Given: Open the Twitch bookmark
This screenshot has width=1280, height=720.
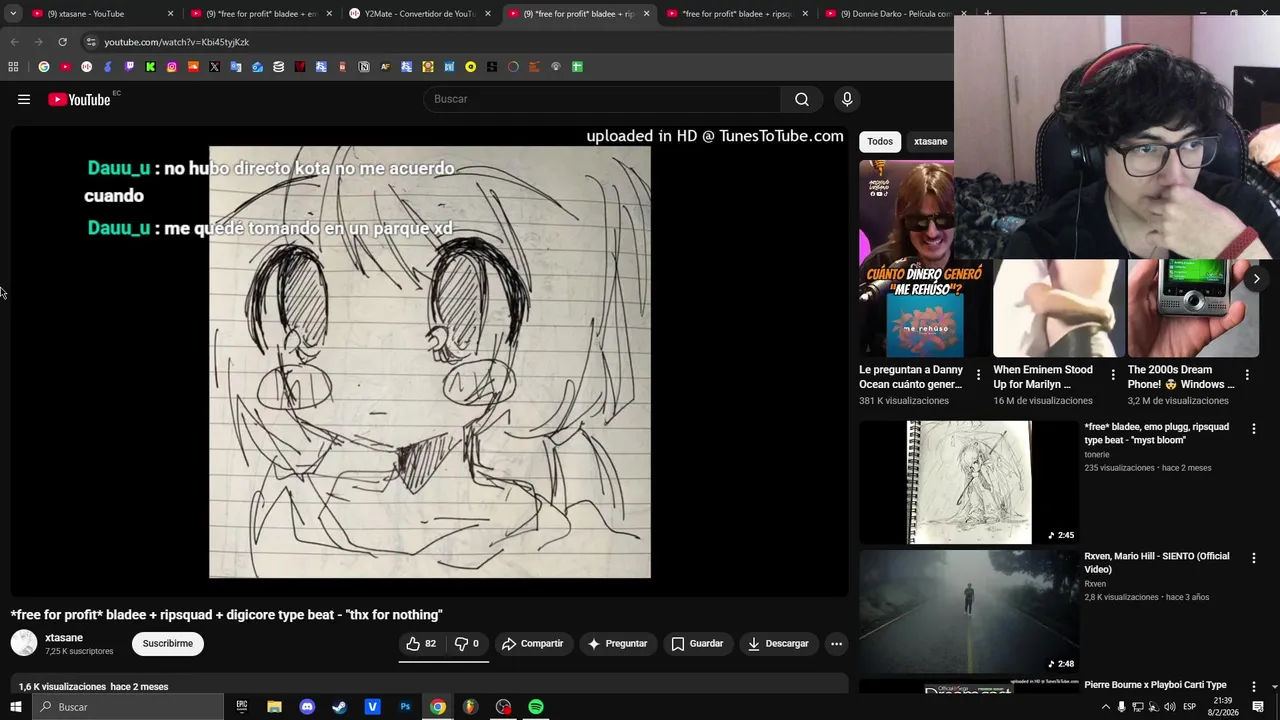Looking at the screenshot, I should pos(129,67).
